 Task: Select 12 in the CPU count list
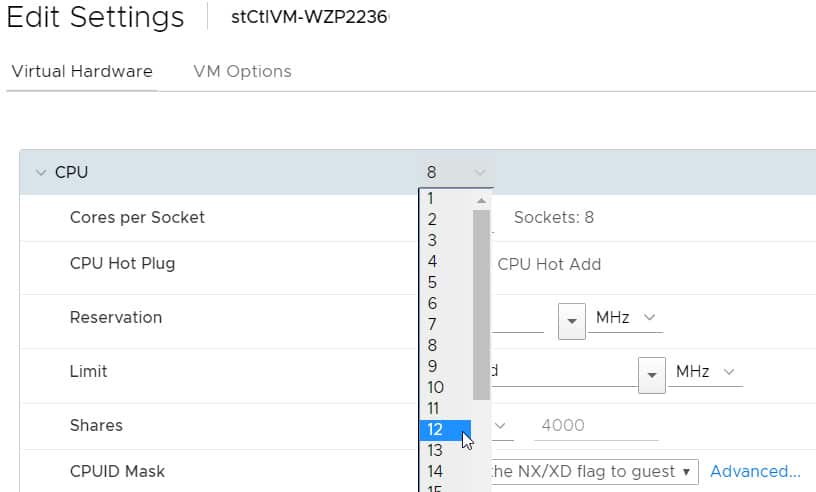coord(445,430)
